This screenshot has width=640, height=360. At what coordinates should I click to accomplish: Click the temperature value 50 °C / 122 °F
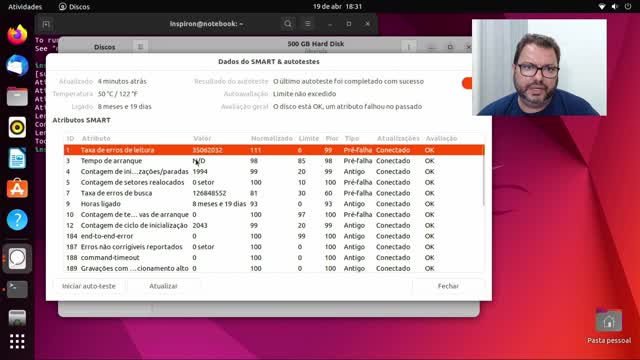[118, 94]
